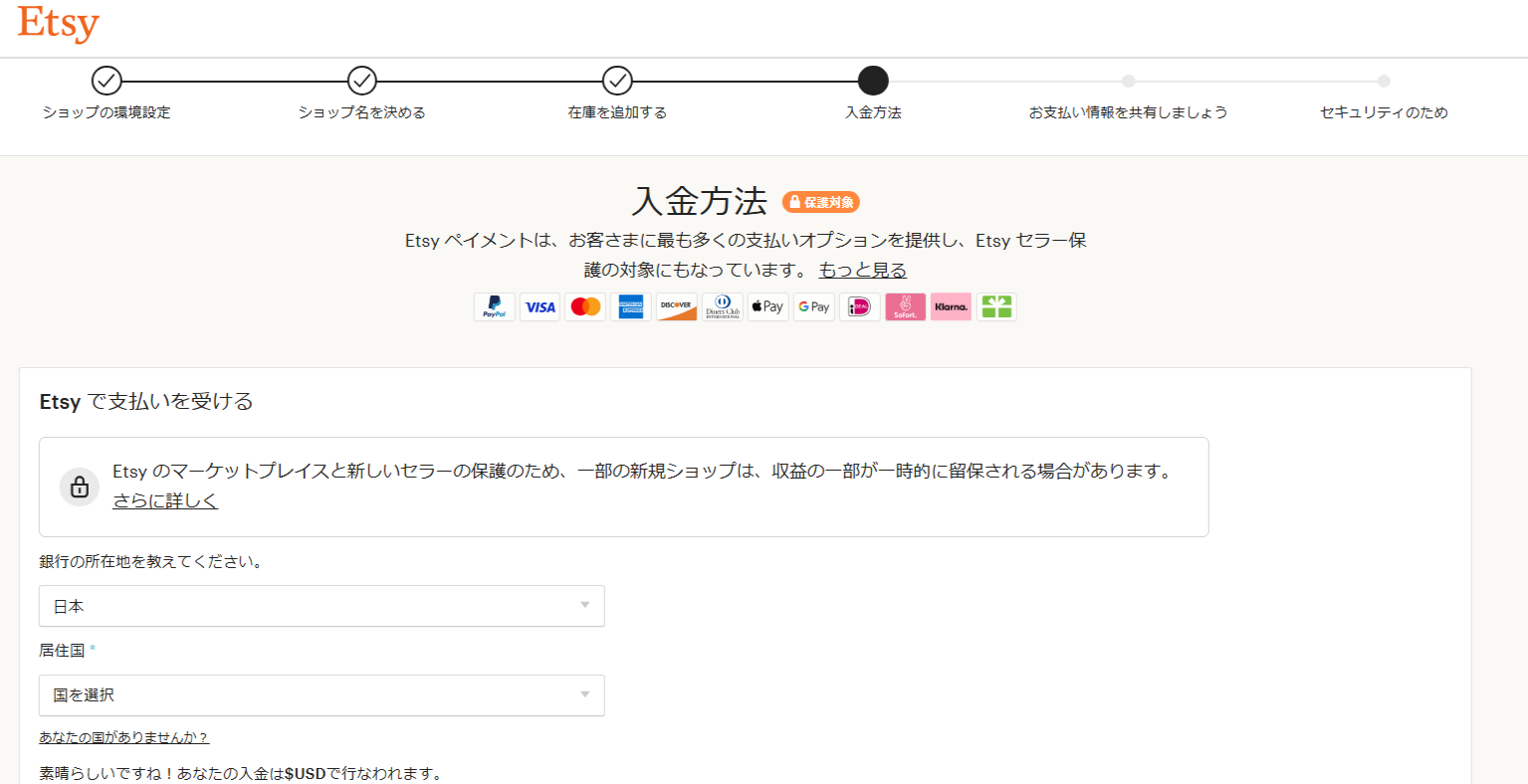
Task: Click the Etsy で支払いを受ける heading
Action: 146,401
